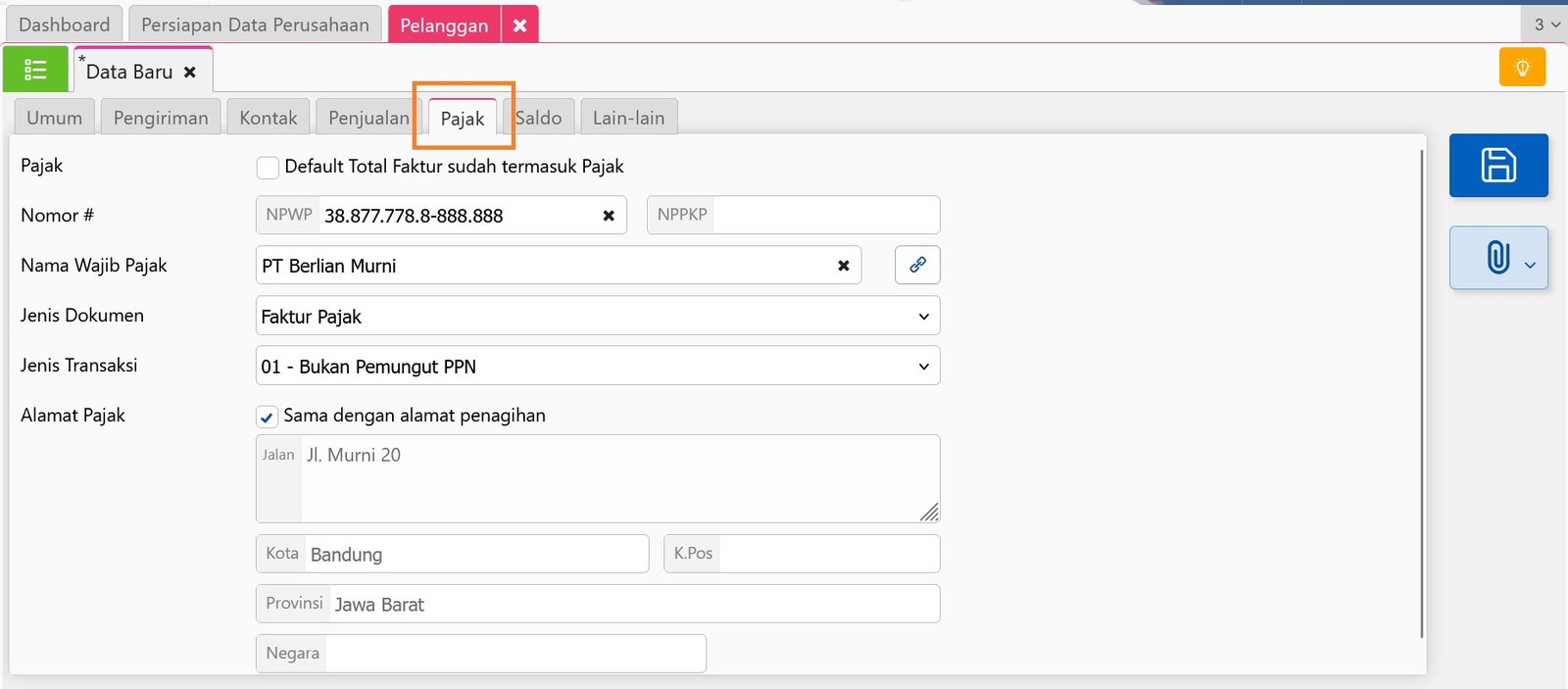1568x689 pixels.
Task: Clear the PT Berlian Murni name field
Action: tap(843, 266)
